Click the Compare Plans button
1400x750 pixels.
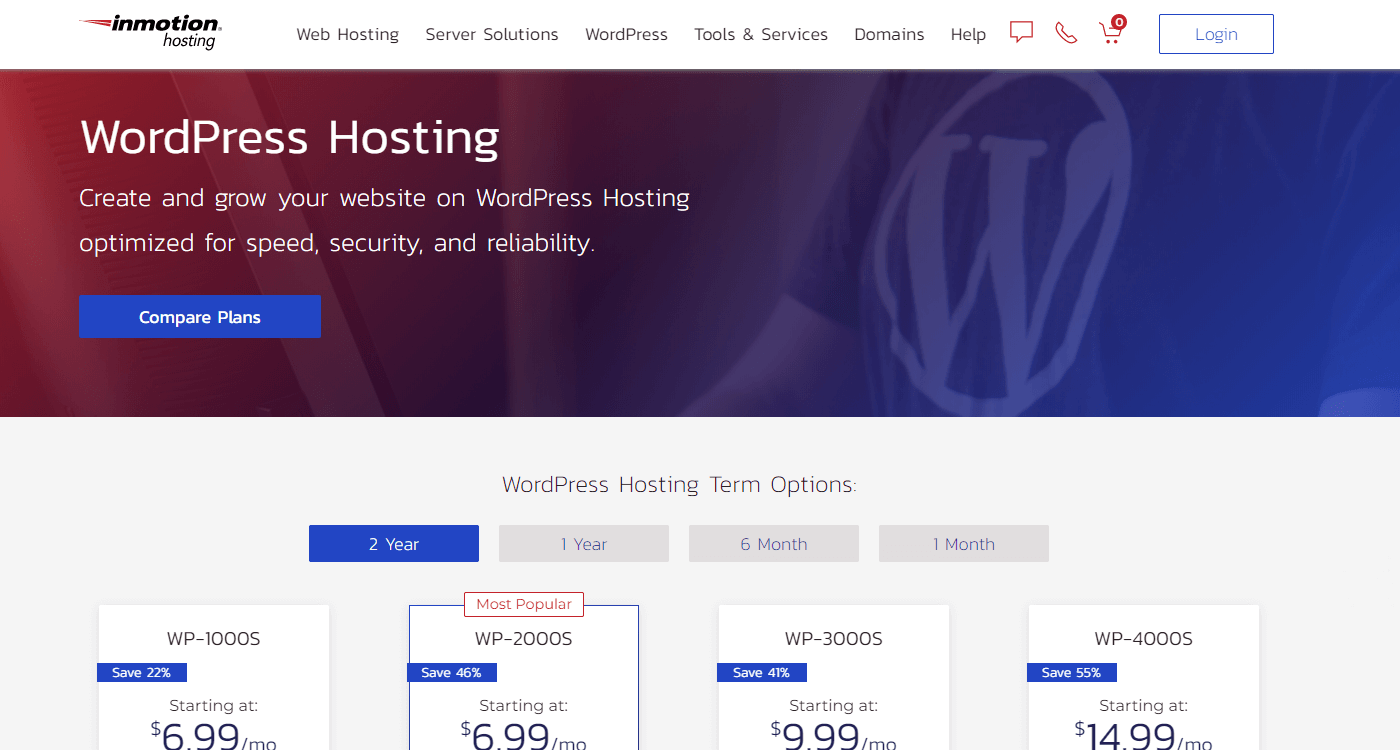tap(200, 316)
